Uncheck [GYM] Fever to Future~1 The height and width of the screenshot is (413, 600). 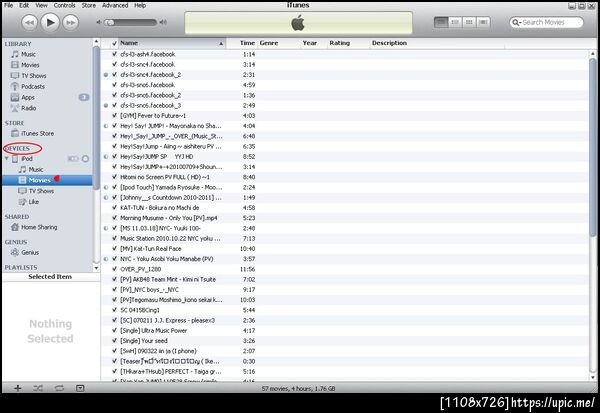pyautogui.click(x=114, y=116)
